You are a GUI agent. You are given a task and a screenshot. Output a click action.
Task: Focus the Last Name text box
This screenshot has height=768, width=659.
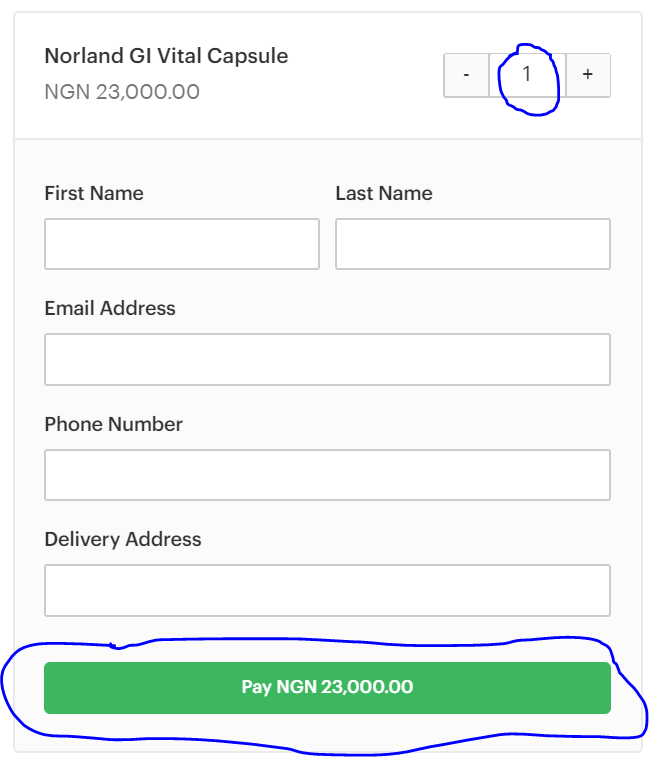(x=473, y=244)
